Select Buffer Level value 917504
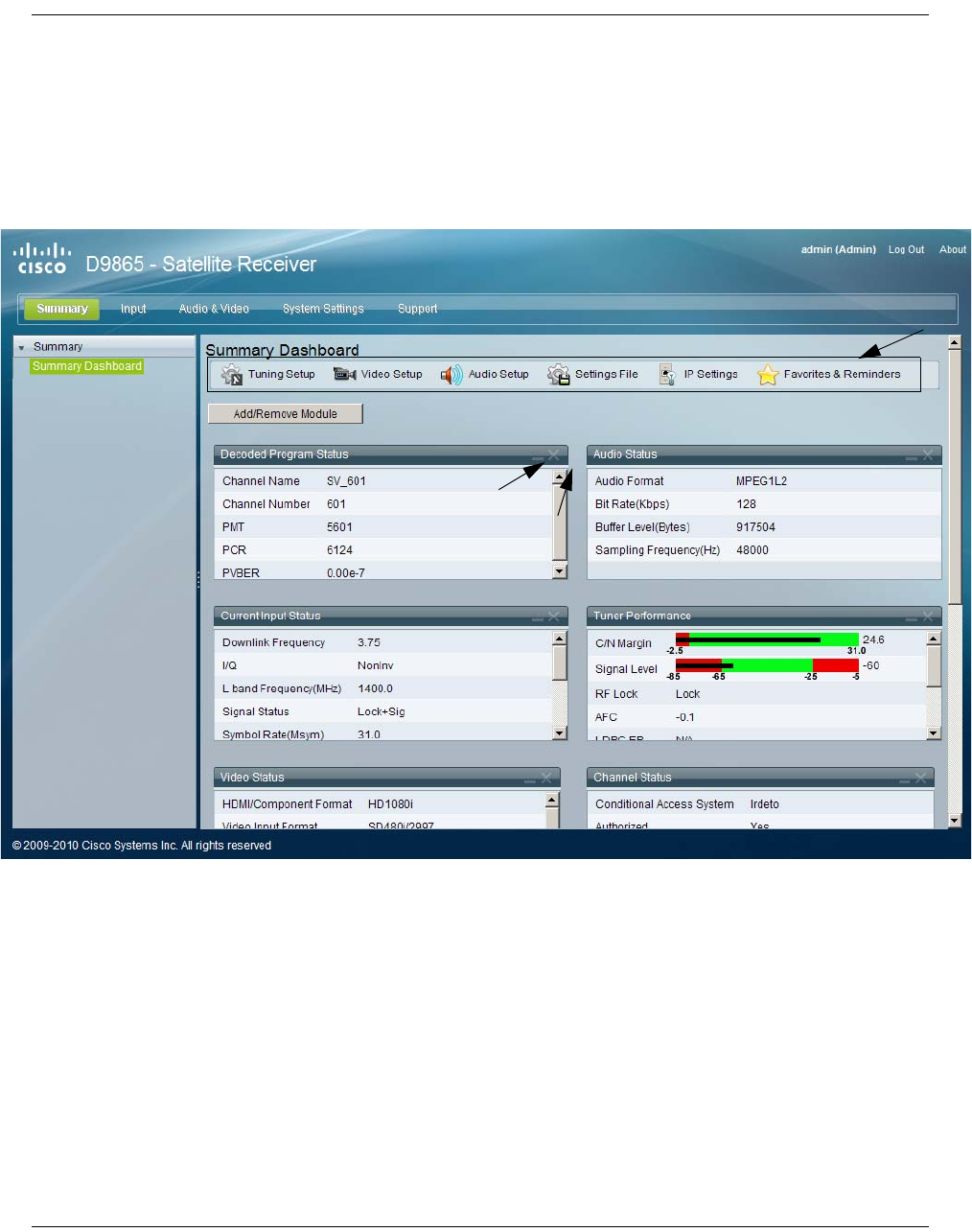Viewport: 972px width, 1232px height. tap(755, 527)
